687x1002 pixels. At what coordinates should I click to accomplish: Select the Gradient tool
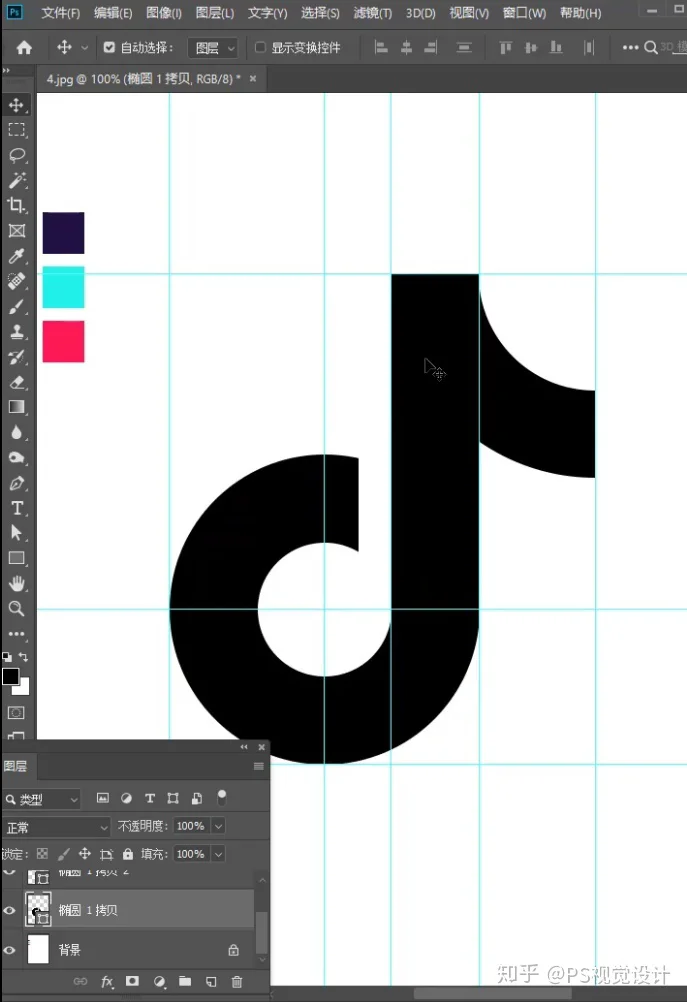click(17, 407)
